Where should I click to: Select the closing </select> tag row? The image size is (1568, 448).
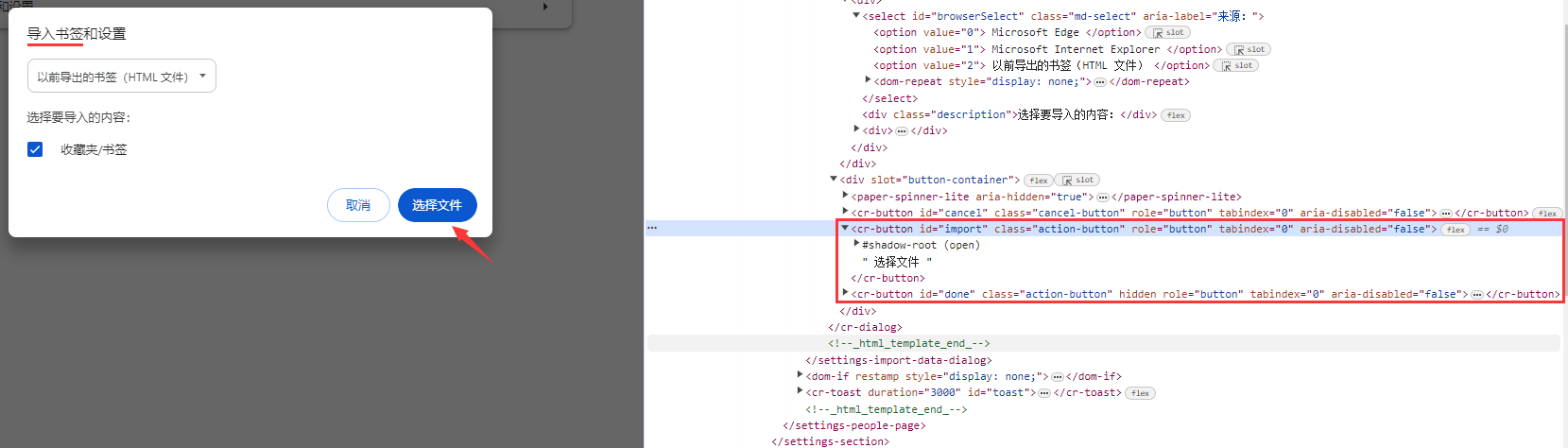click(x=889, y=98)
